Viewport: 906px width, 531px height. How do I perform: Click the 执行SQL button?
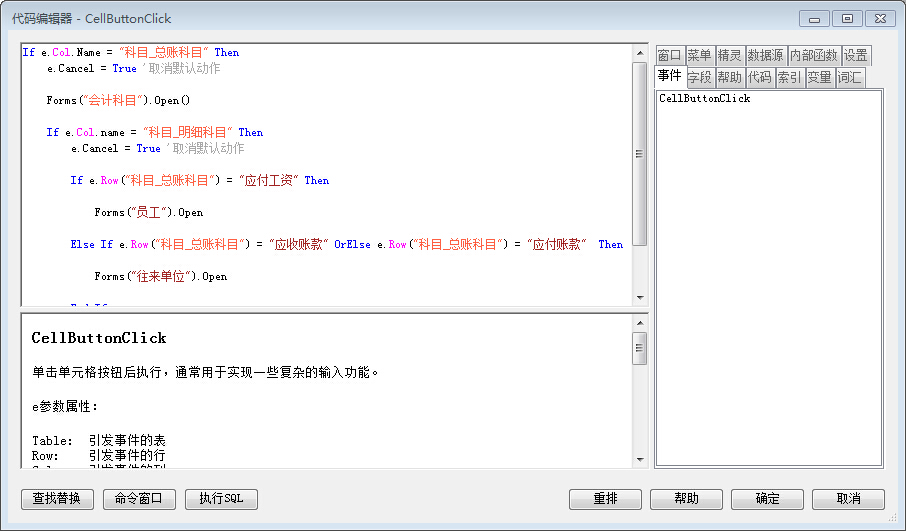[x=221, y=499]
